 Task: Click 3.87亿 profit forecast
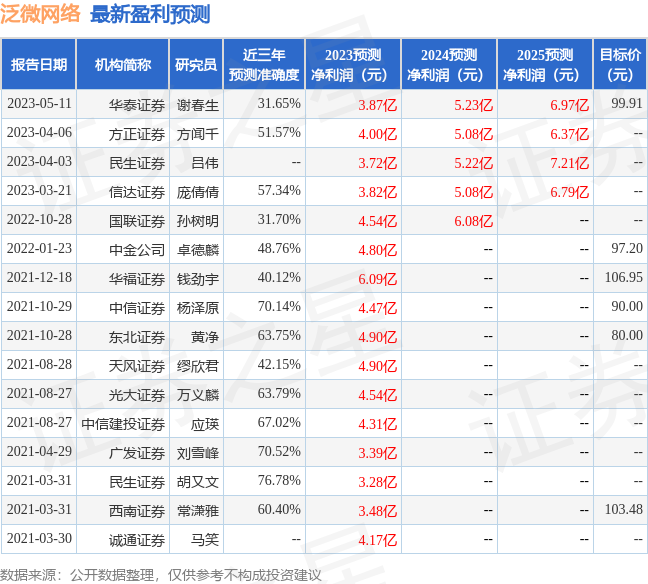pos(377,105)
